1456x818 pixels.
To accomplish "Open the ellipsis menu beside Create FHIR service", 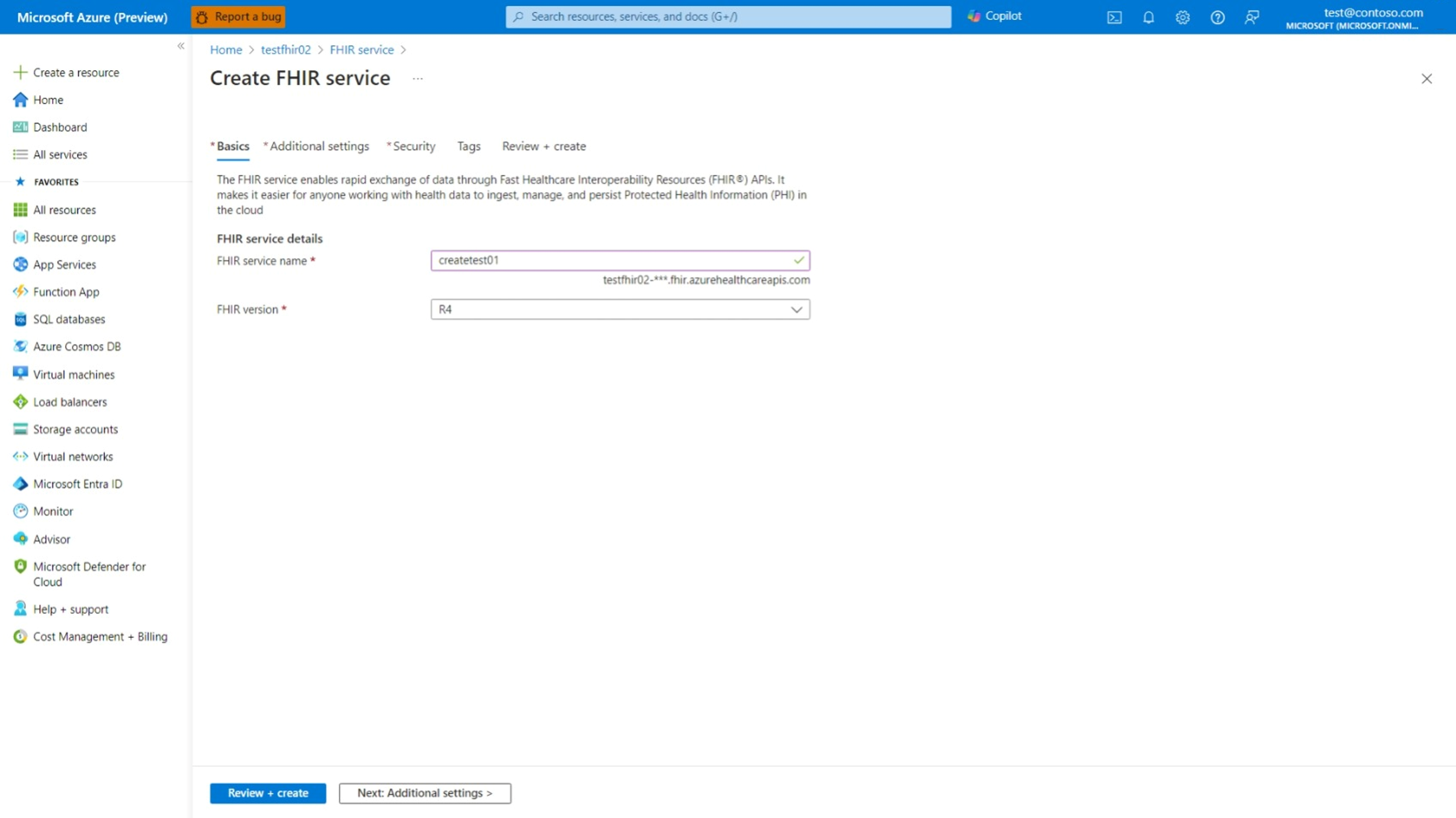I will click(417, 78).
